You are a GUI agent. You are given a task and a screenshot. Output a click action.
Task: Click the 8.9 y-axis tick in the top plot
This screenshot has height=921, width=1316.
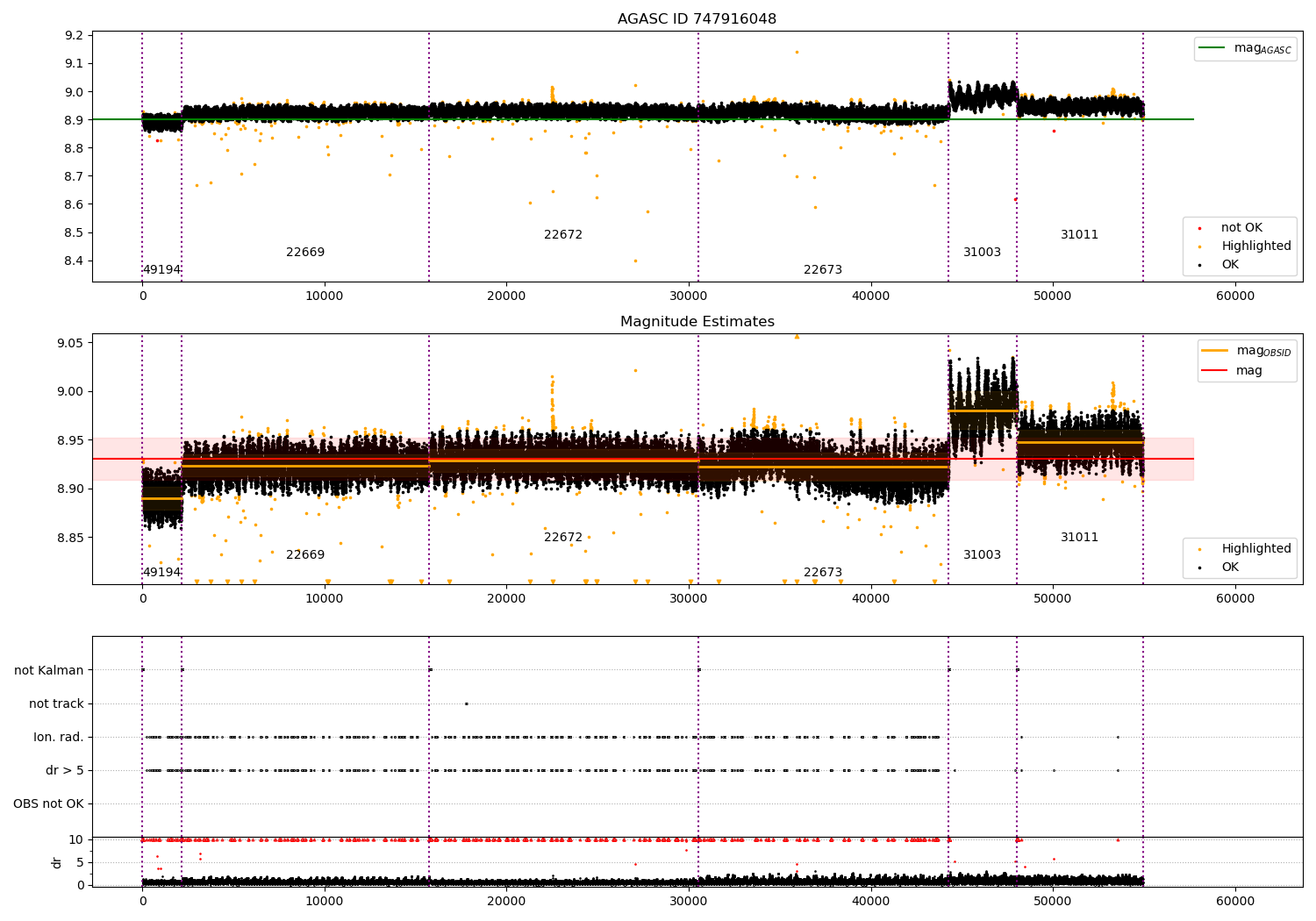75,120
